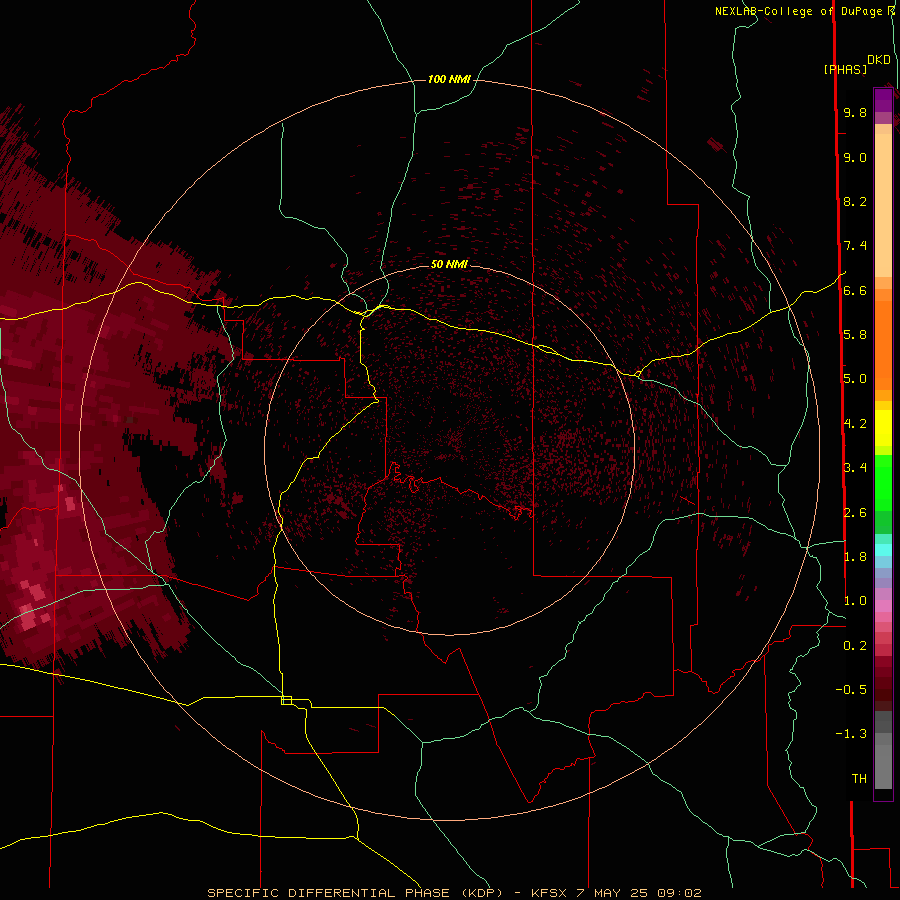Pick the purple swatch at the color bar top
Screen dimensions: 900x900
point(883,100)
